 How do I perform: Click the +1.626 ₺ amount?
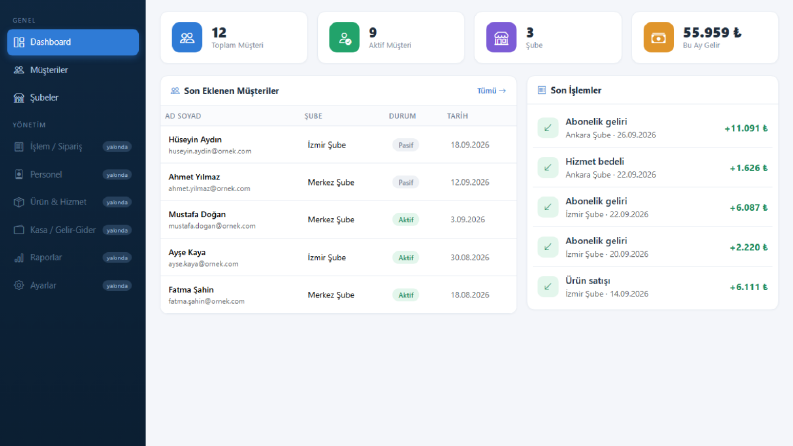pyautogui.click(x=748, y=168)
